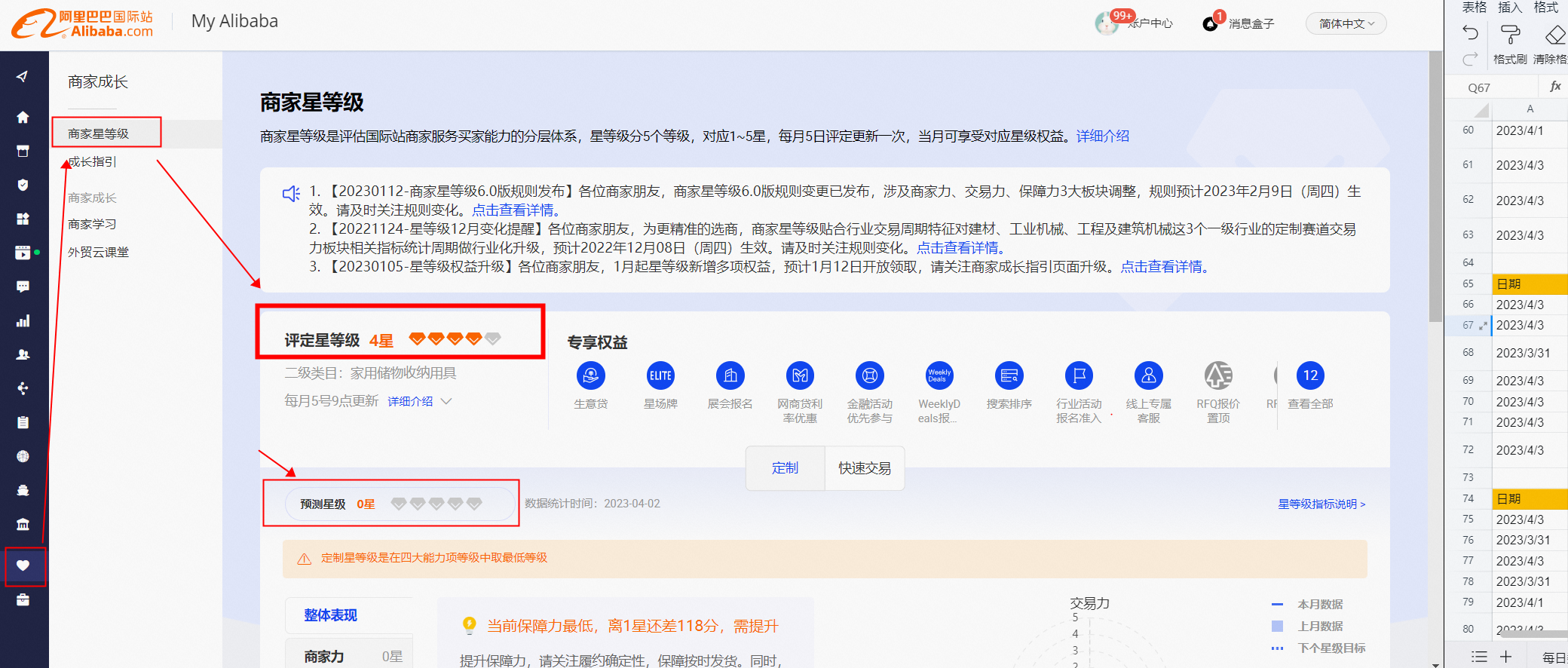Open the 展会报名 benefit icon
Image resolution: width=1568 pixels, height=668 pixels.
[730, 375]
